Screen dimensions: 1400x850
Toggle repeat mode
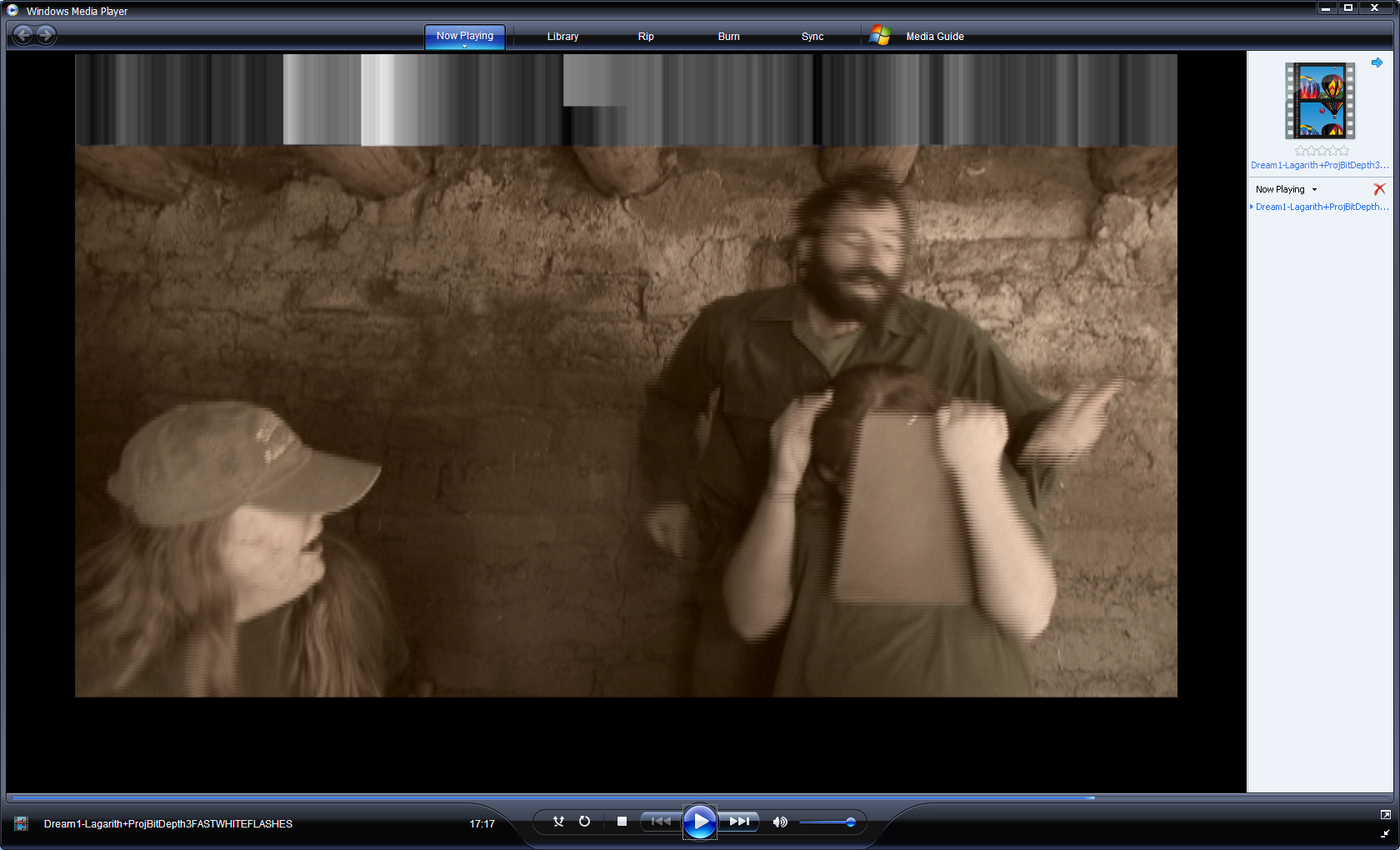point(584,822)
